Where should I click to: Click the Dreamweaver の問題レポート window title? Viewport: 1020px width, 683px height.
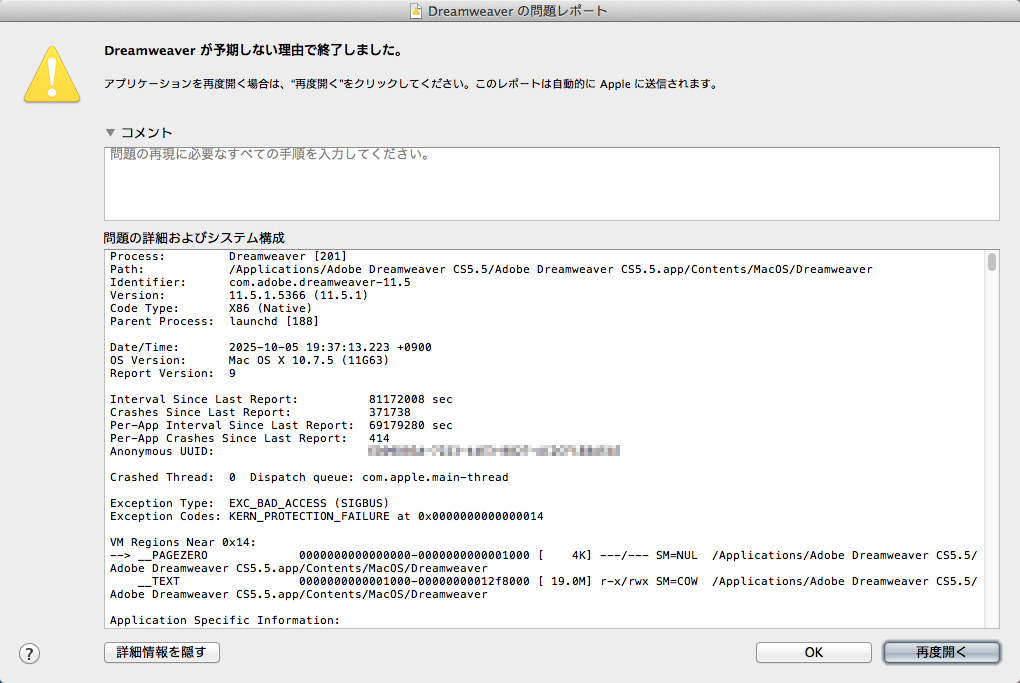[x=517, y=11]
